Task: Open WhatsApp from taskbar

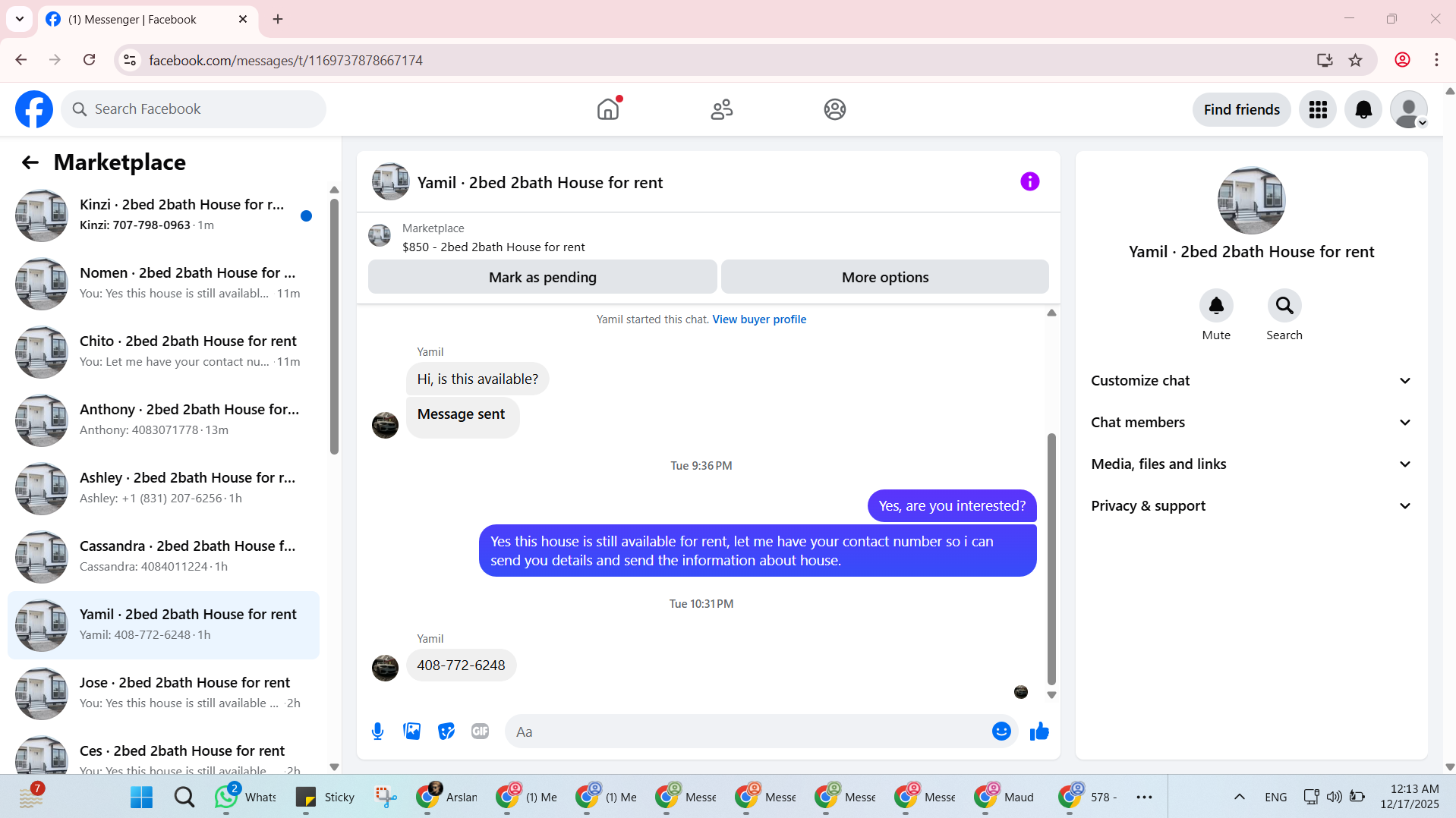Action: tap(246, 797)
